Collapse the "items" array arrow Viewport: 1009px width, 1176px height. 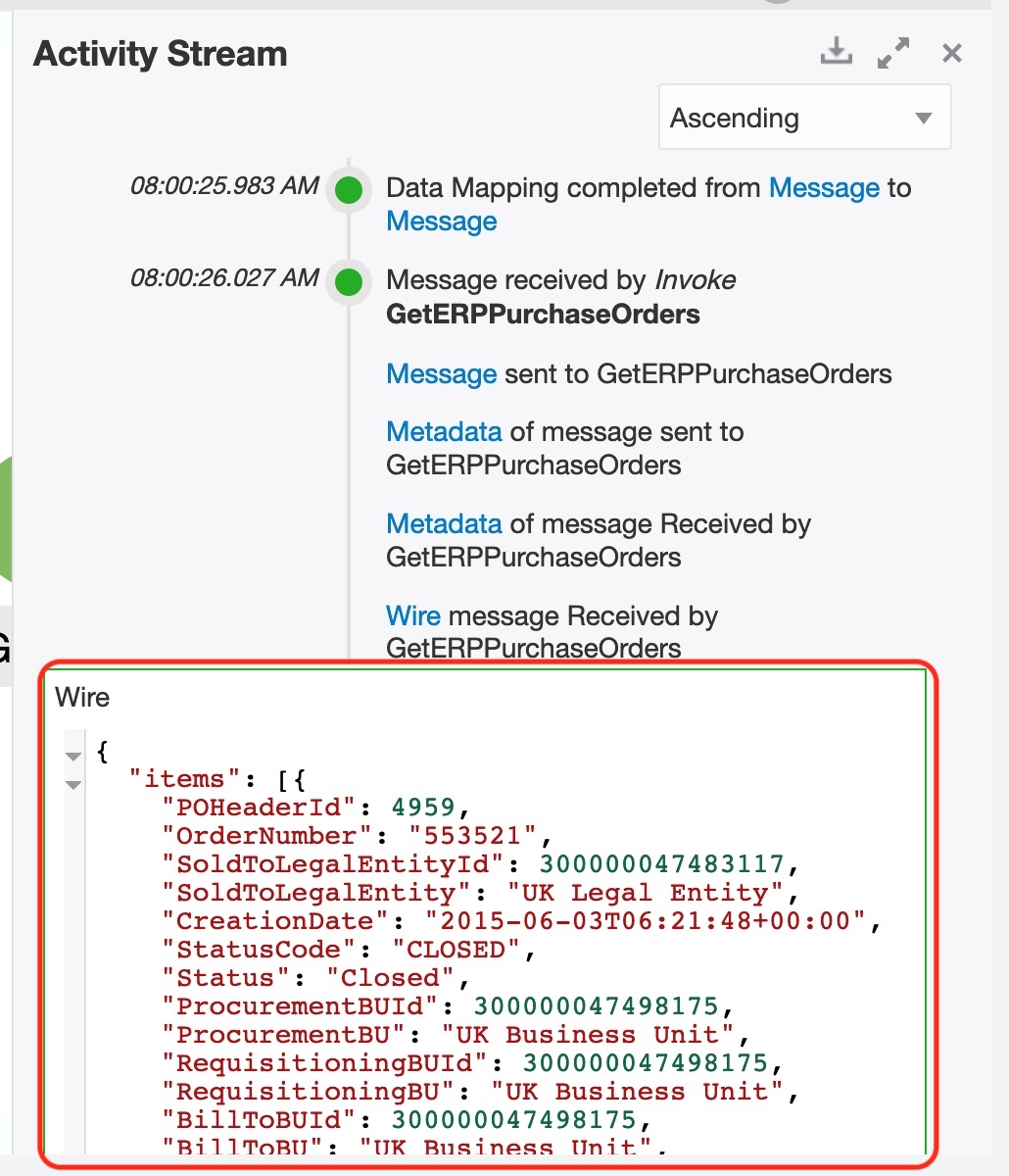coord(73,784)
